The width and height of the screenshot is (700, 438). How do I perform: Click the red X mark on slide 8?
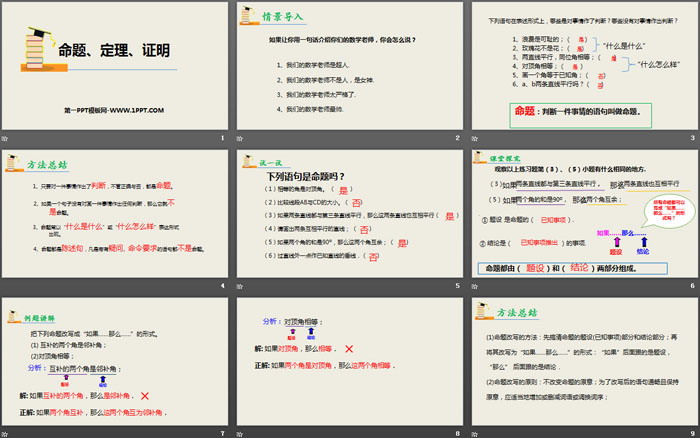pos(347,347)
